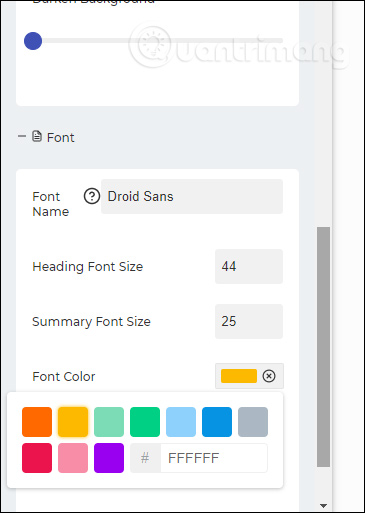
Task: Collapse the Font section minus icon
Action: pos(22,136)
